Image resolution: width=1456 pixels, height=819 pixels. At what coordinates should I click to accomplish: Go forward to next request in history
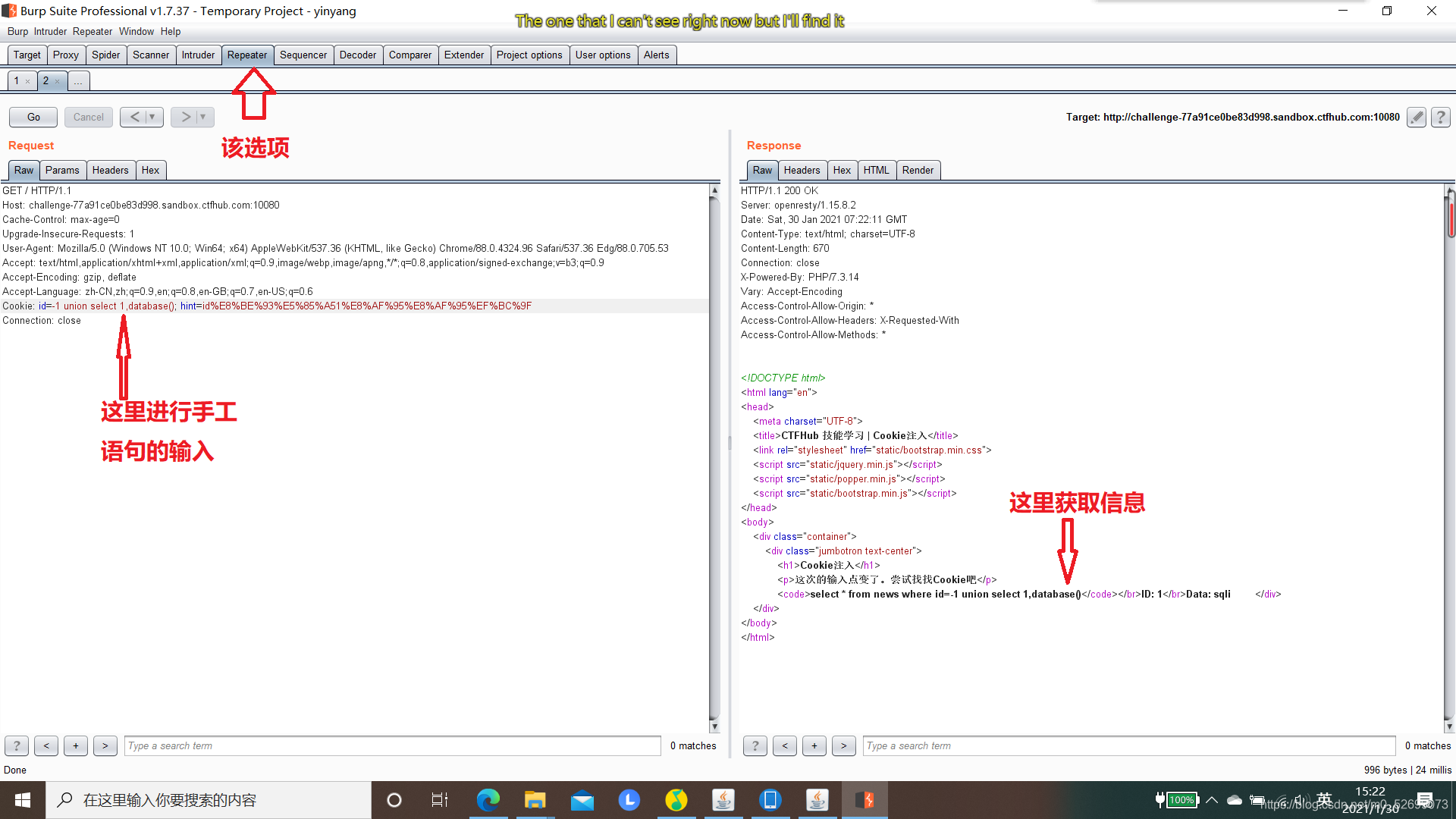(x=185, y=117)
